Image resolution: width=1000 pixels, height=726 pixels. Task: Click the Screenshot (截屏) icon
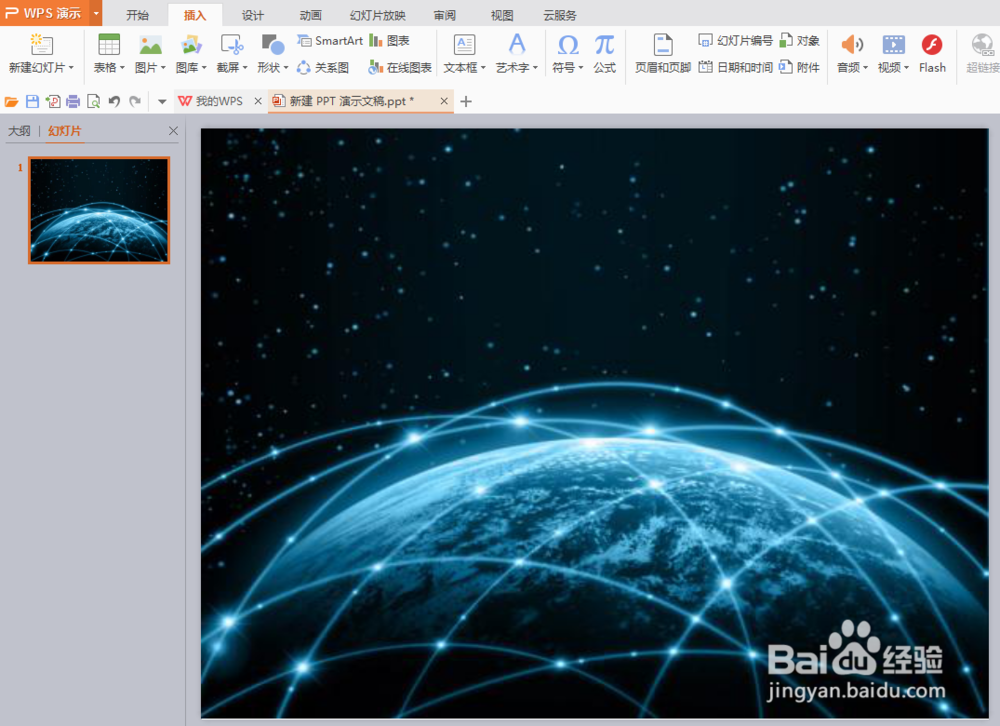tap(232, 45)
